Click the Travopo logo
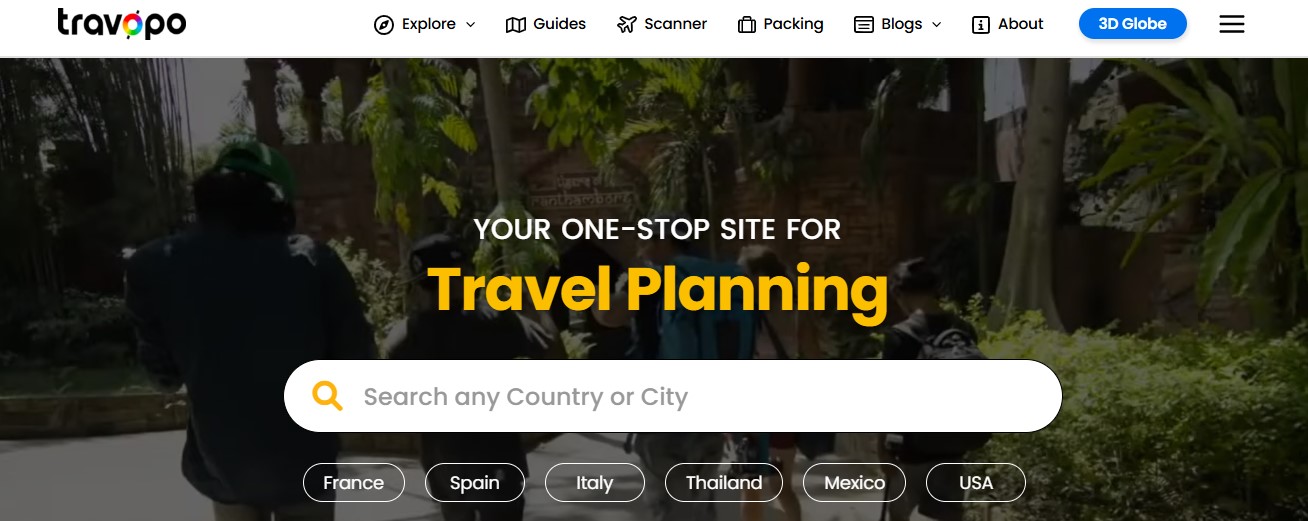 [121, 24]
